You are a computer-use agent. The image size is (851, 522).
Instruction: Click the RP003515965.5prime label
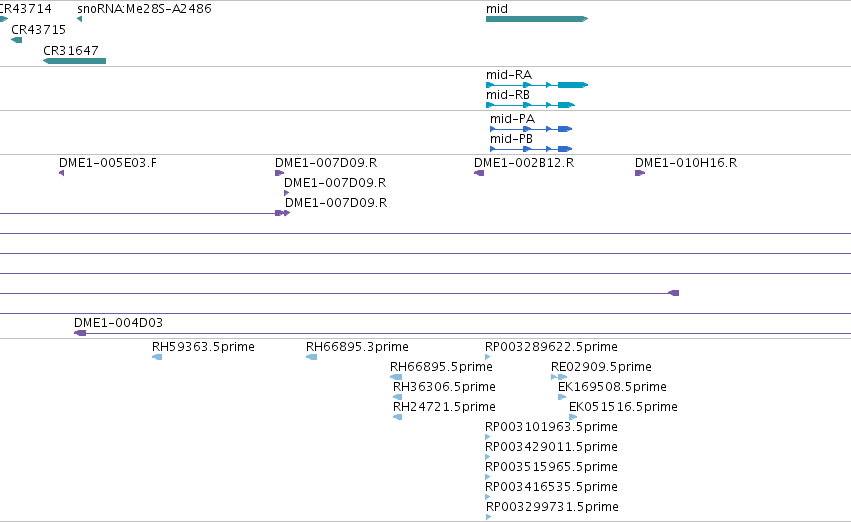click(x=551, y=467)
